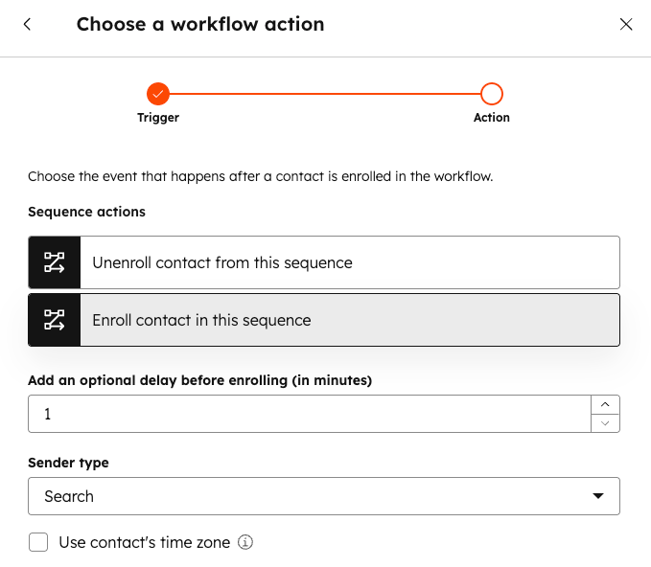Close the workflow action panel
This screenshot has width=651, height=567.
point(626,24)
